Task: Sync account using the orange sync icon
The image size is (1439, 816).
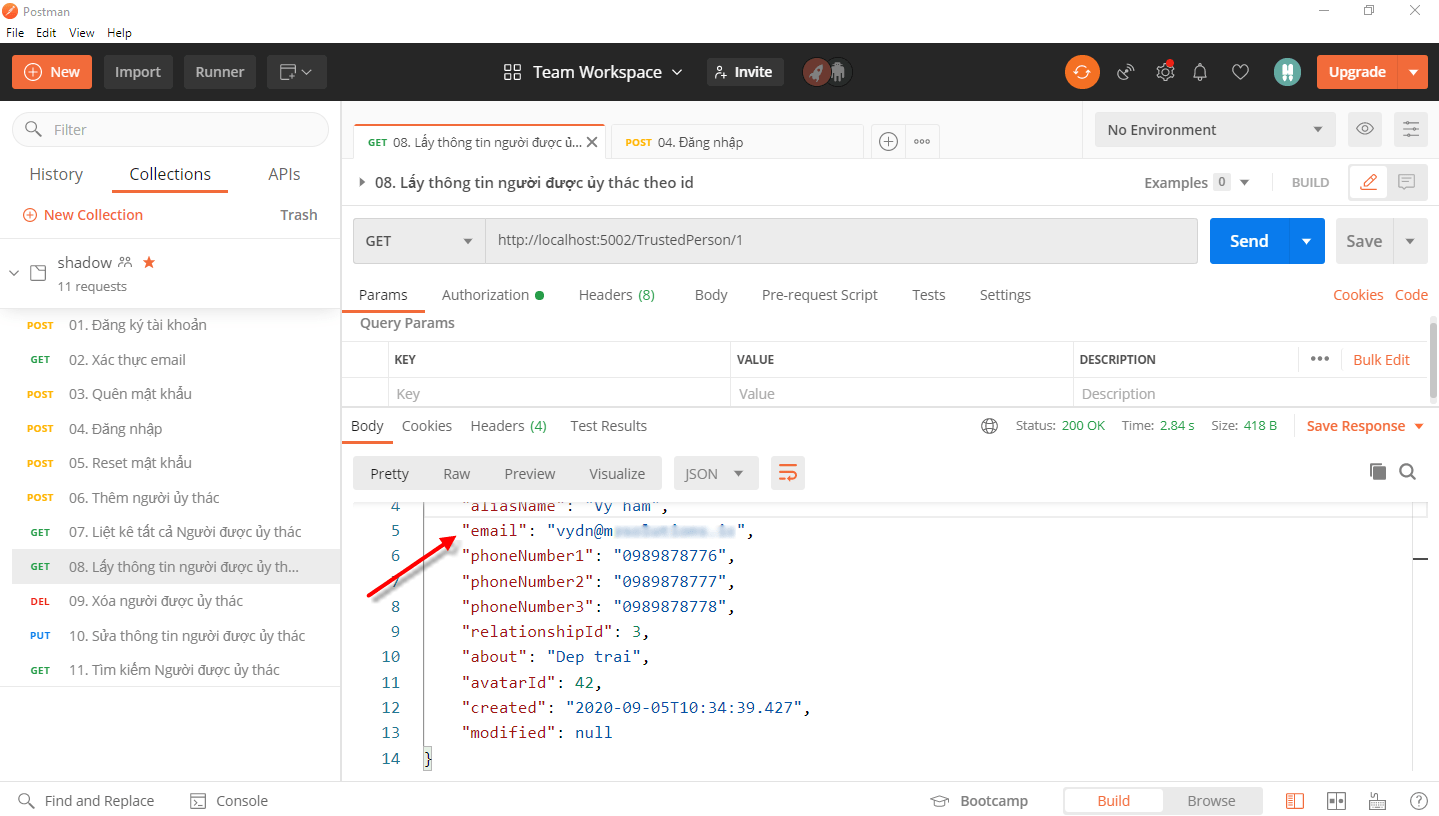Action: 1081,71
